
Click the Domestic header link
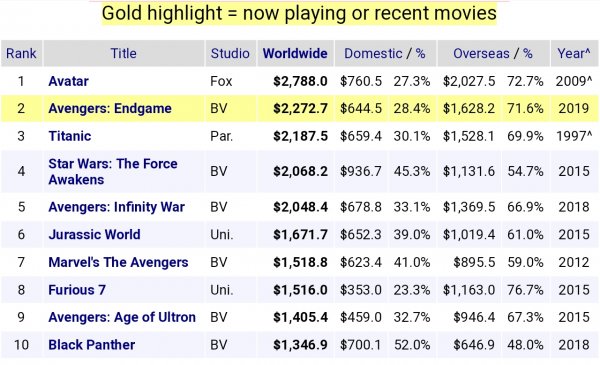373,53
